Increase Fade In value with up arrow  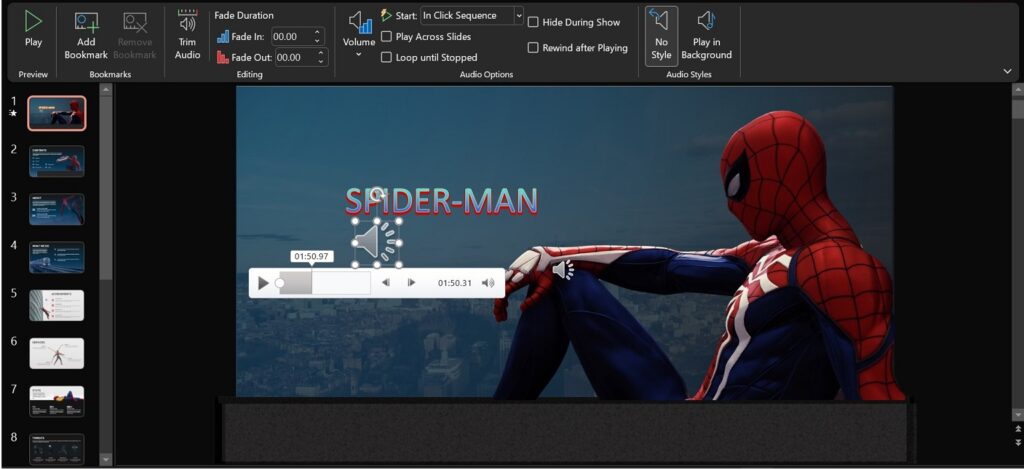tap(318, 33)
